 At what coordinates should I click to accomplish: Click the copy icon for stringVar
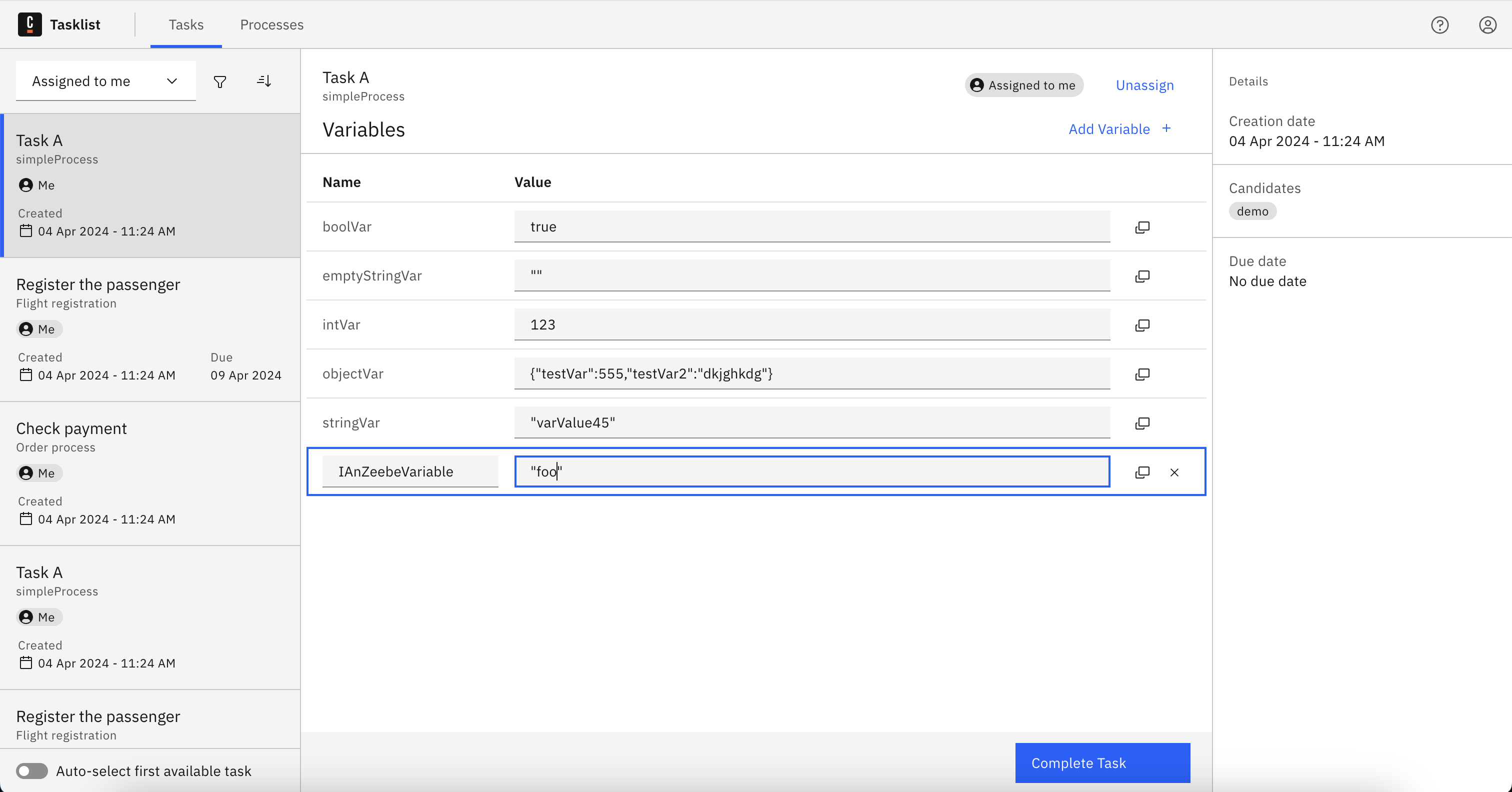pos(1142,423)
